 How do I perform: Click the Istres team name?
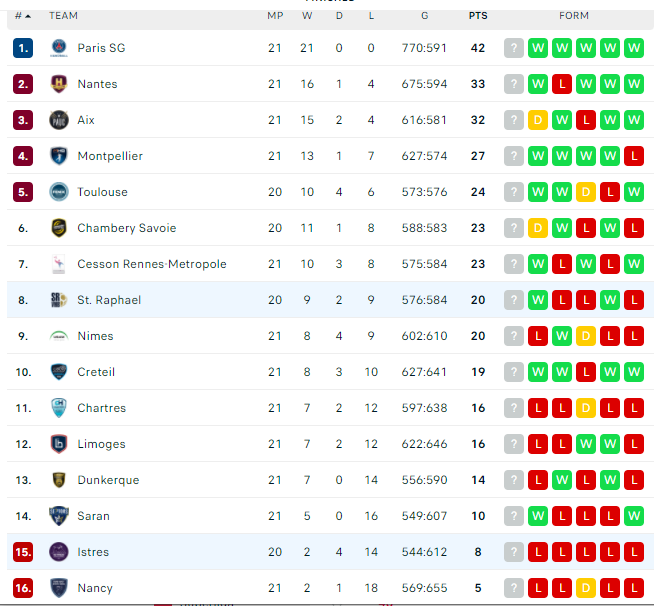tap(93, 552)
